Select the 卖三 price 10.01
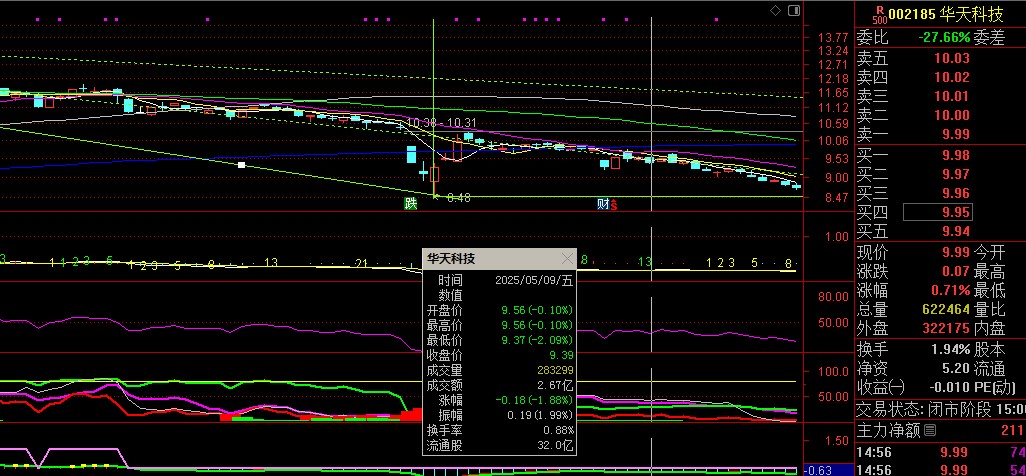 tap(951, 96)
